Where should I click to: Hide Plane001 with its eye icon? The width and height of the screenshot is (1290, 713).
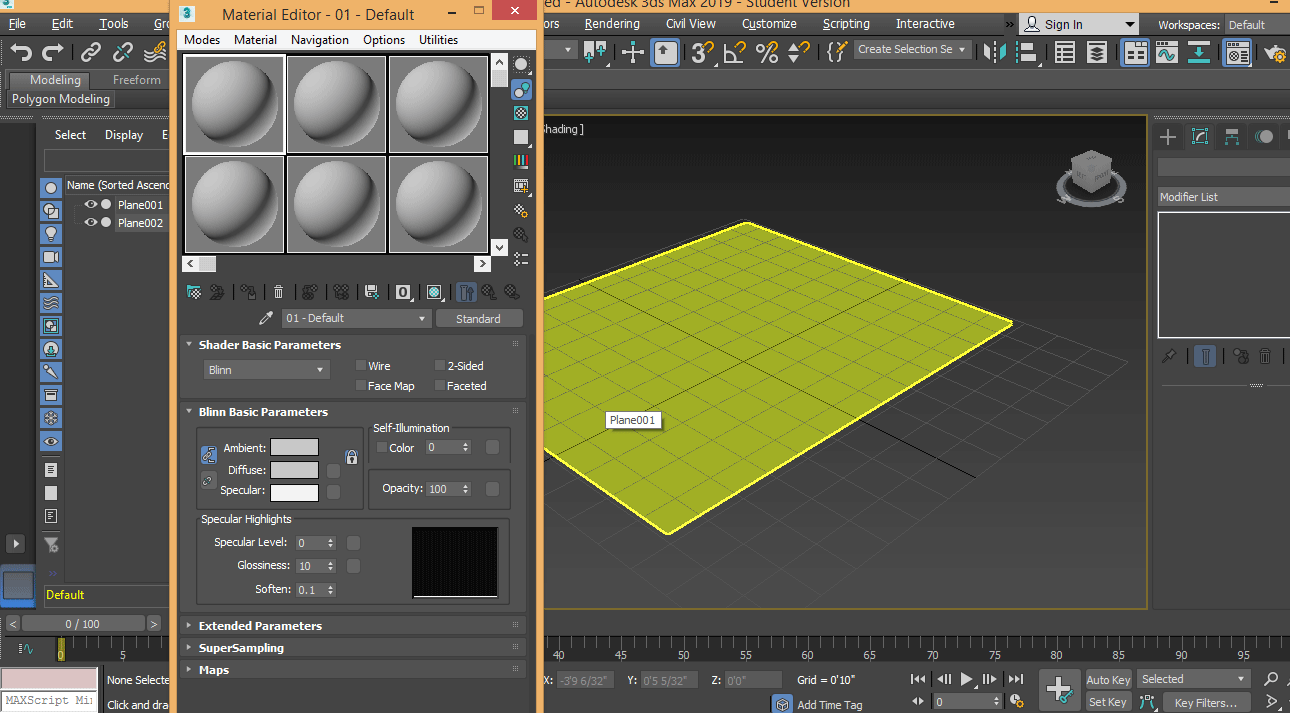click(90, 205)
